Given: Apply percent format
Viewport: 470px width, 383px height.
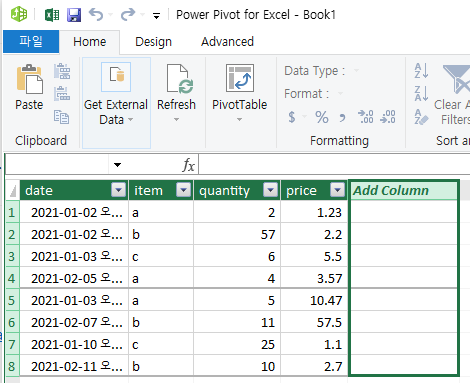Looking at the screenshot, I should [x=322, y=117].
